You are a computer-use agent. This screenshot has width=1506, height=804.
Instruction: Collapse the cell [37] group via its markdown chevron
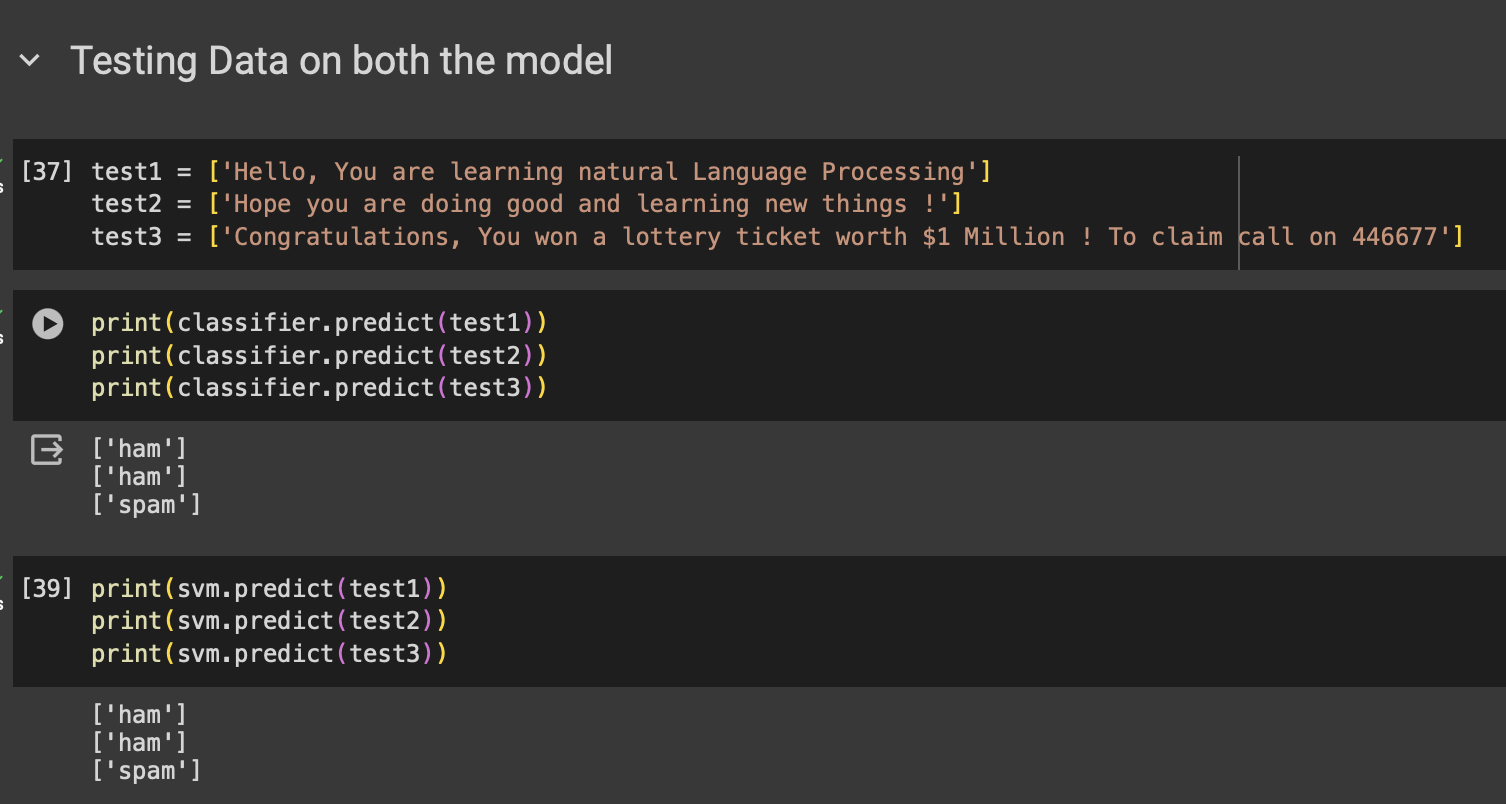[x=29, y=60]
